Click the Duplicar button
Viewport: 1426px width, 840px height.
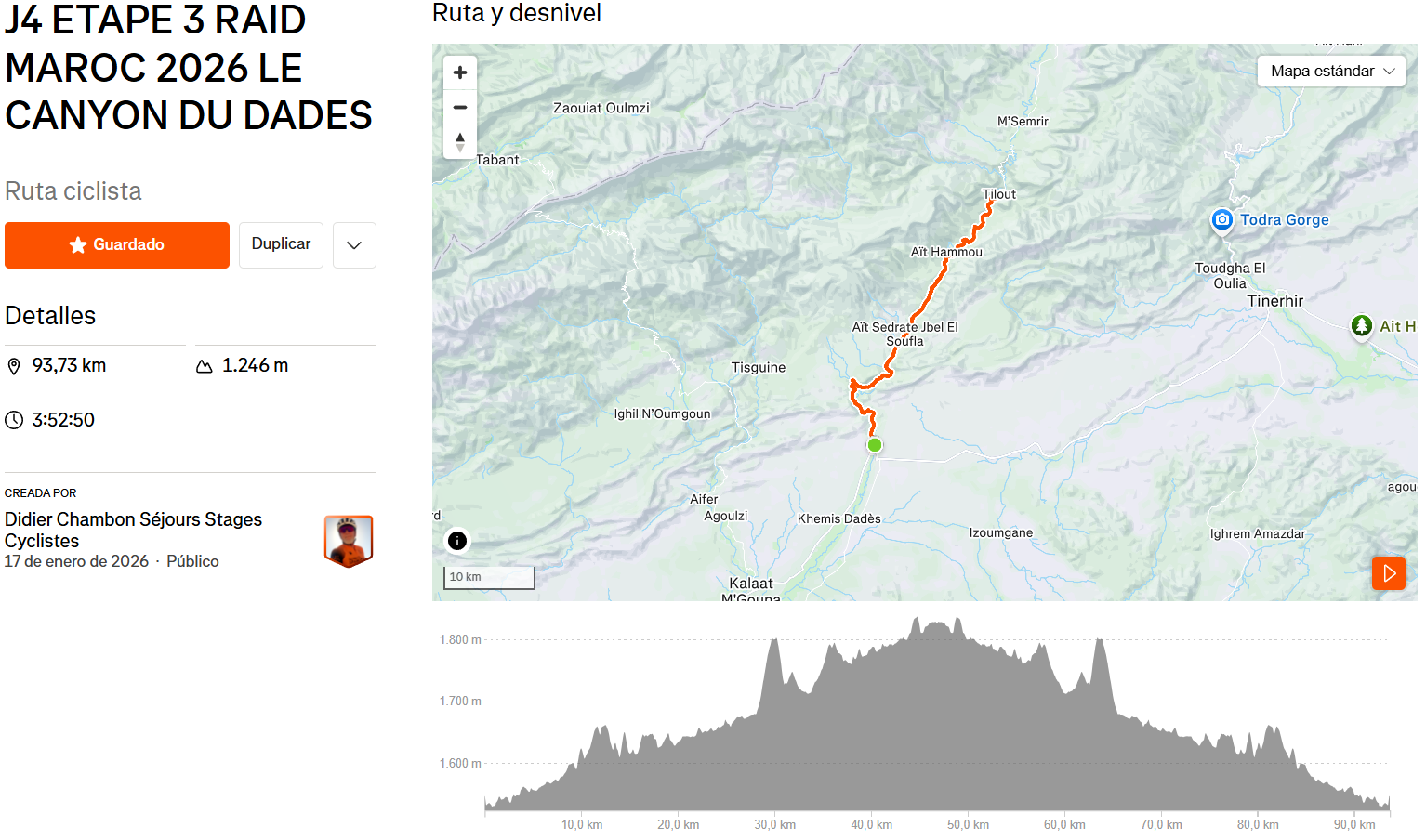pyautogui.click(x=281, y=244)
